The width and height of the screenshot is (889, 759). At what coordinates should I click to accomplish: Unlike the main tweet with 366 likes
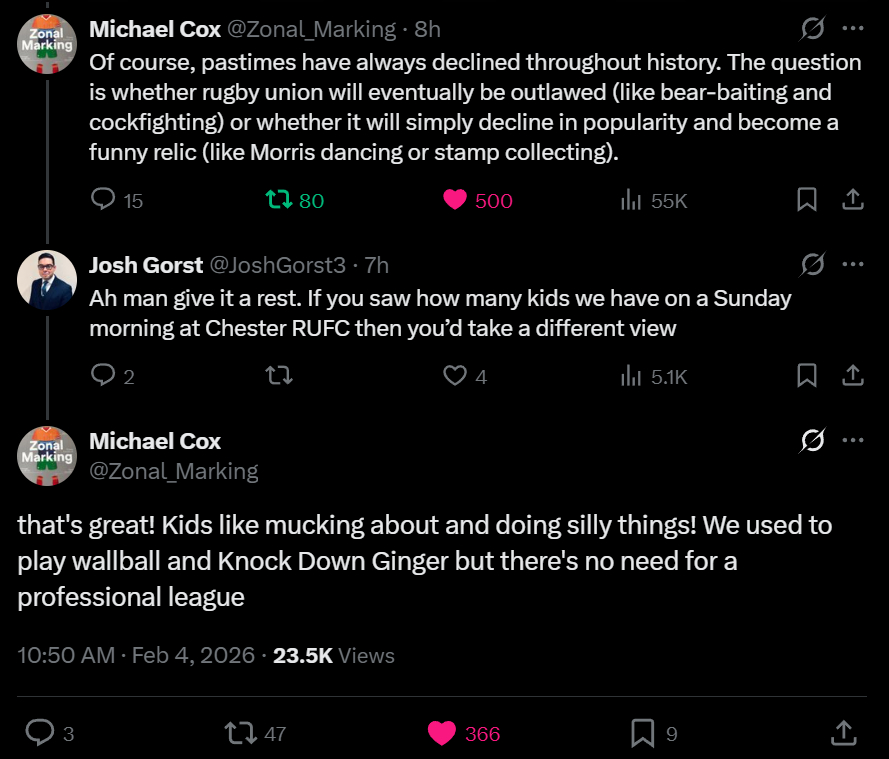pyautogui.click(x=443, y=733)
